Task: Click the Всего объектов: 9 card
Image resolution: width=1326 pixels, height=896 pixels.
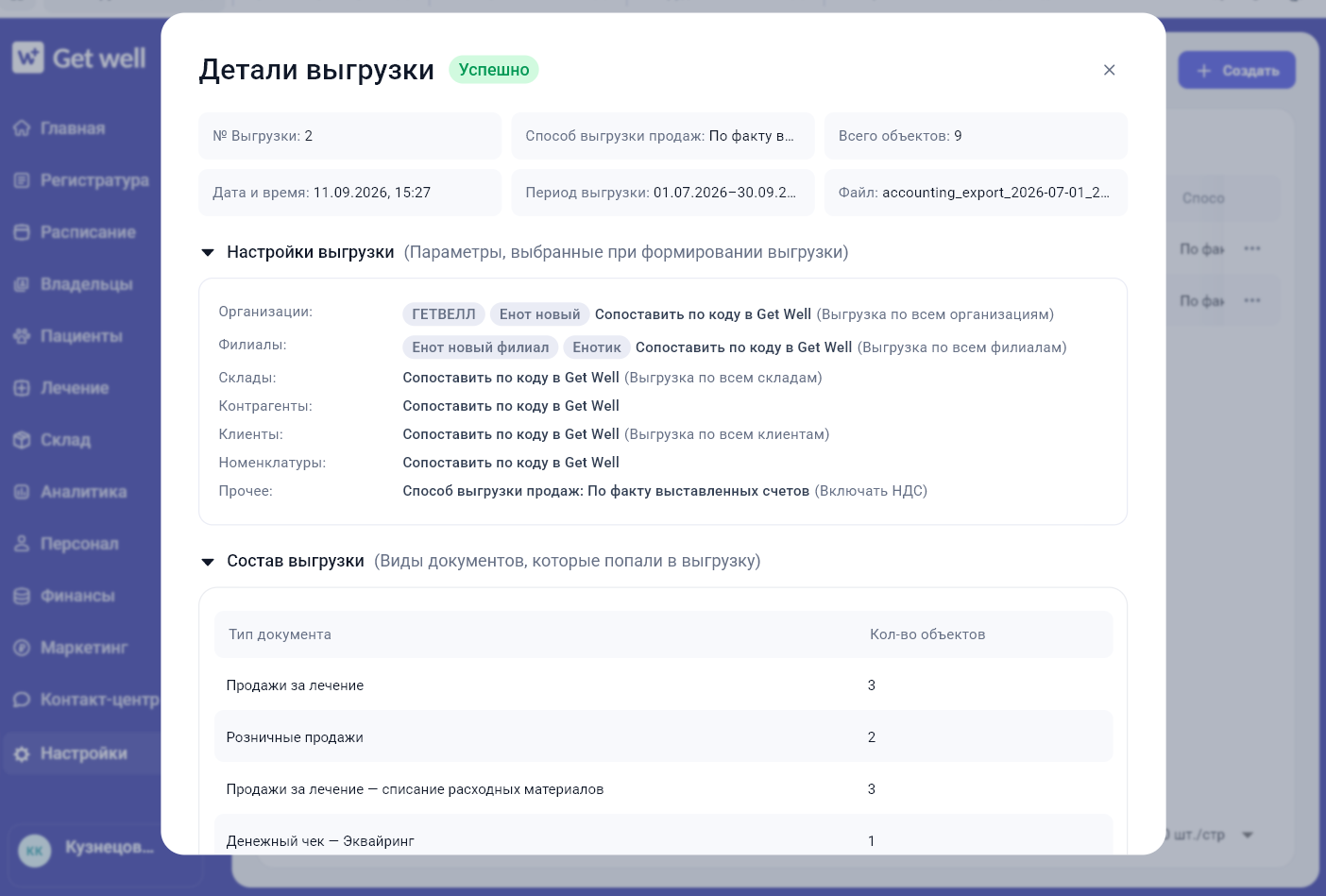Action: (976, 136)
